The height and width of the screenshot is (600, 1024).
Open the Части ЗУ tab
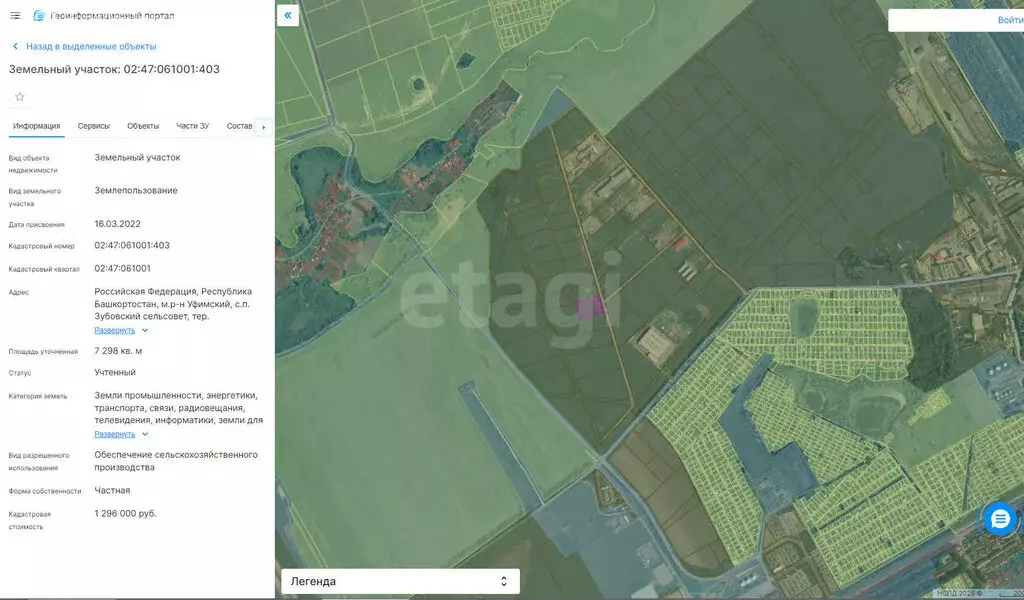(192, 126)
